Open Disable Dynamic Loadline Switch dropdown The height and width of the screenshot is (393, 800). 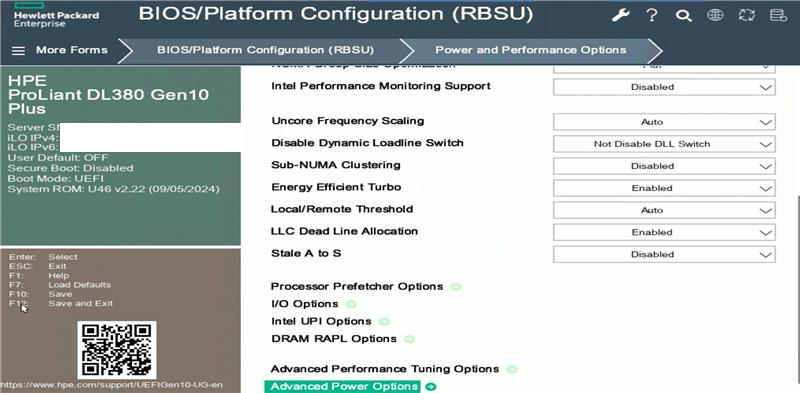[664, 144]
